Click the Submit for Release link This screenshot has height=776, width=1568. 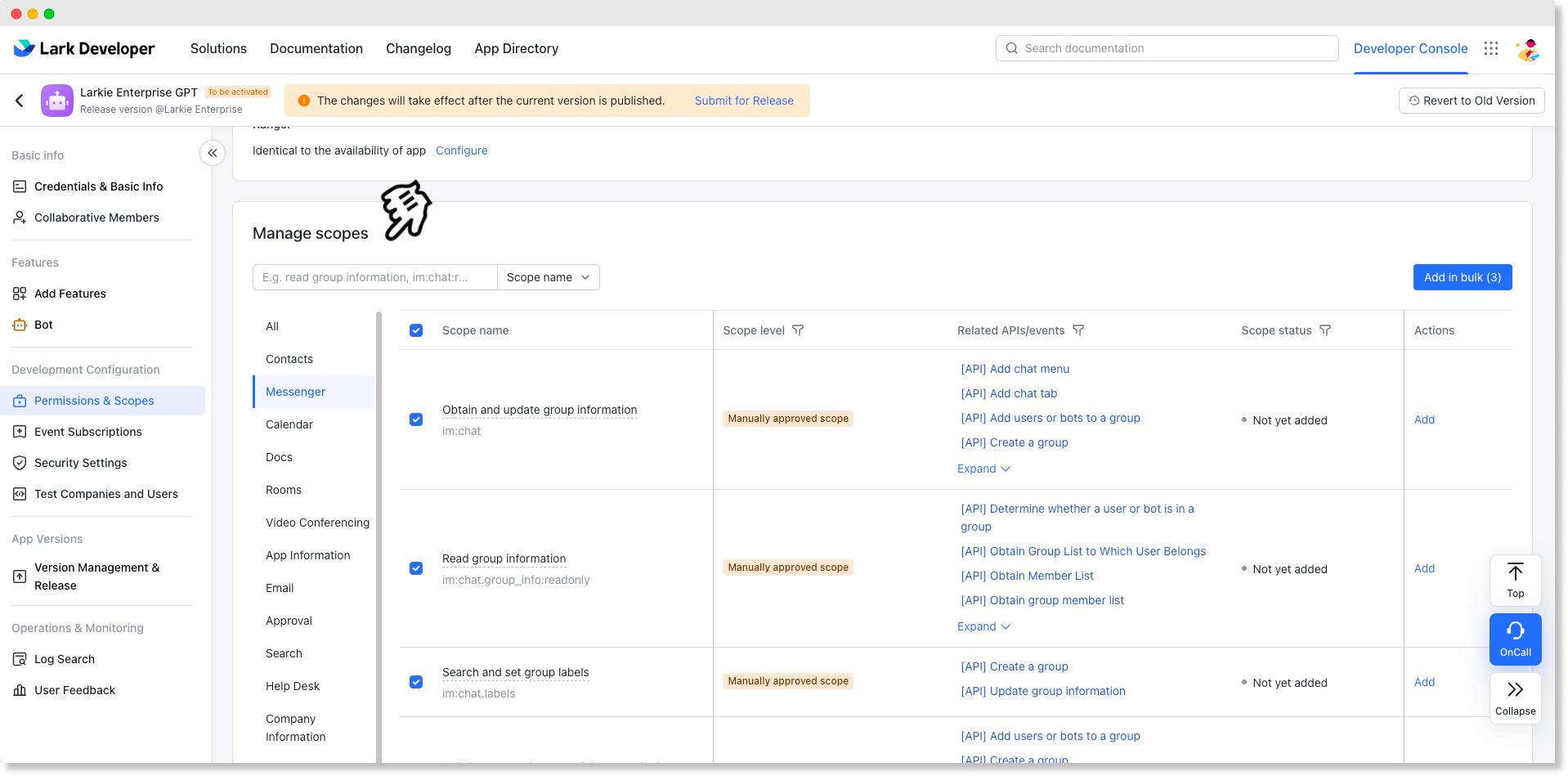744,101
